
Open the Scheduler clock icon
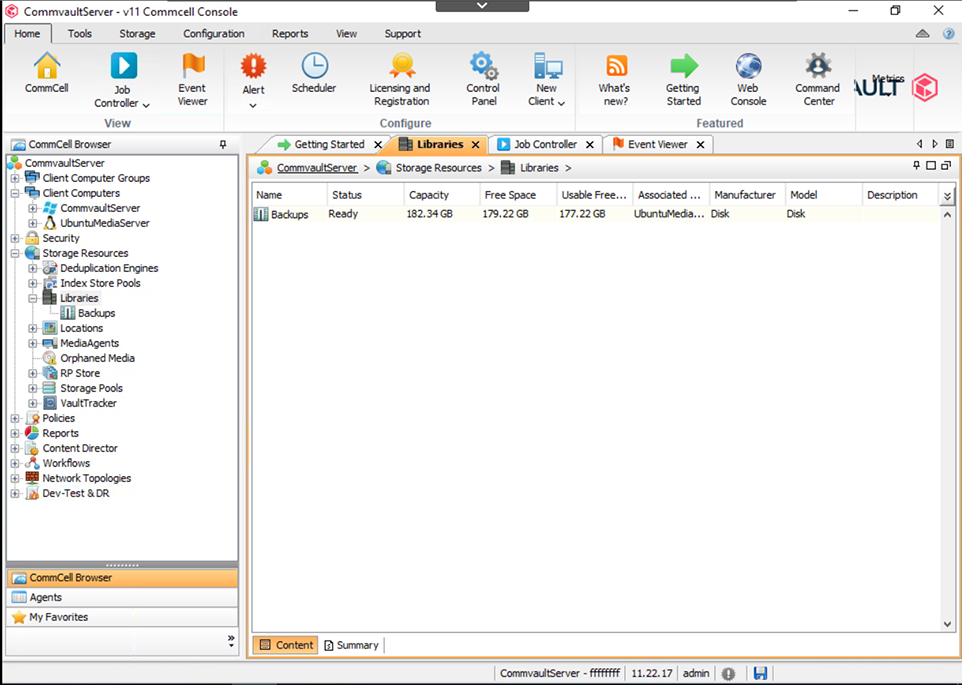(x=314, y=66)
